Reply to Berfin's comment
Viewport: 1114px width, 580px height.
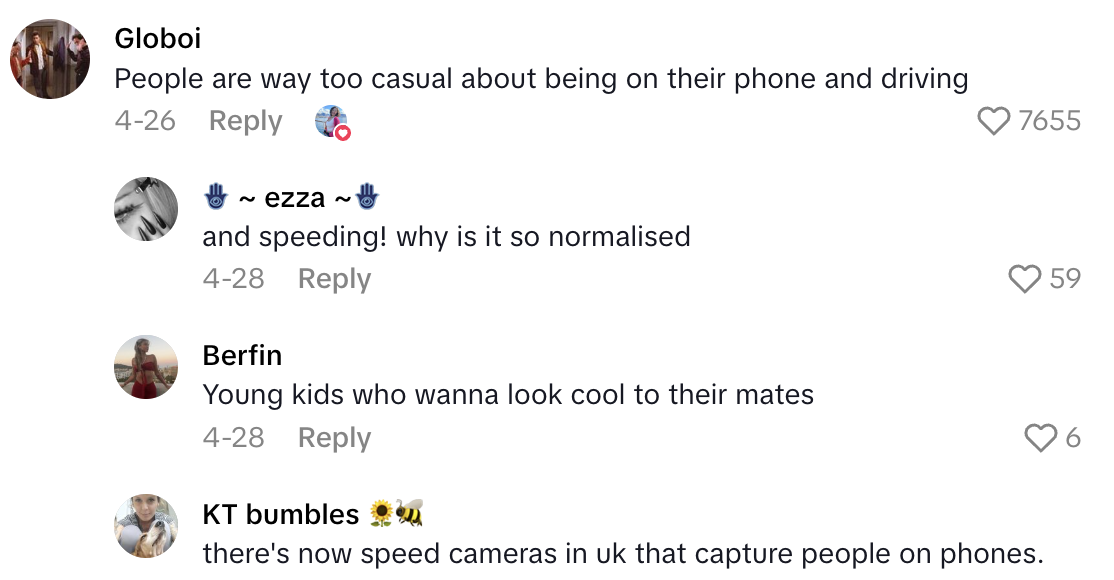[334, 438]
